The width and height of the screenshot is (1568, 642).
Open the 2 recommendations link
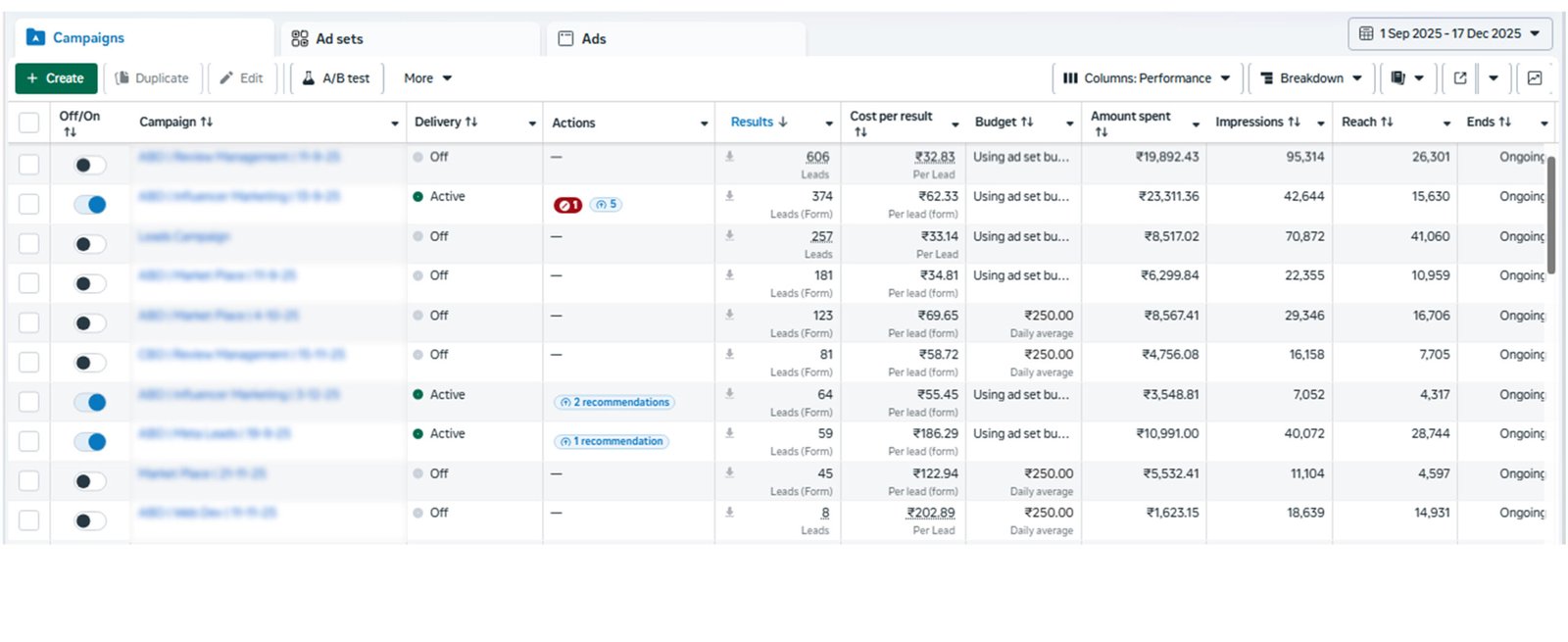click(x=615, y=403)
